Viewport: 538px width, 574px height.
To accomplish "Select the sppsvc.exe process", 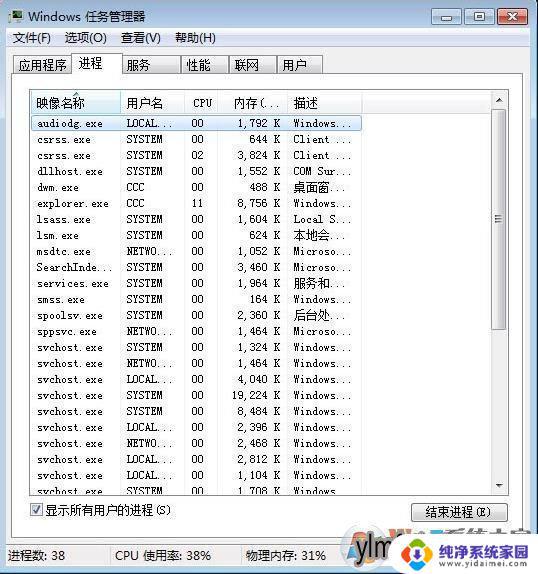I will coord(196,331).
